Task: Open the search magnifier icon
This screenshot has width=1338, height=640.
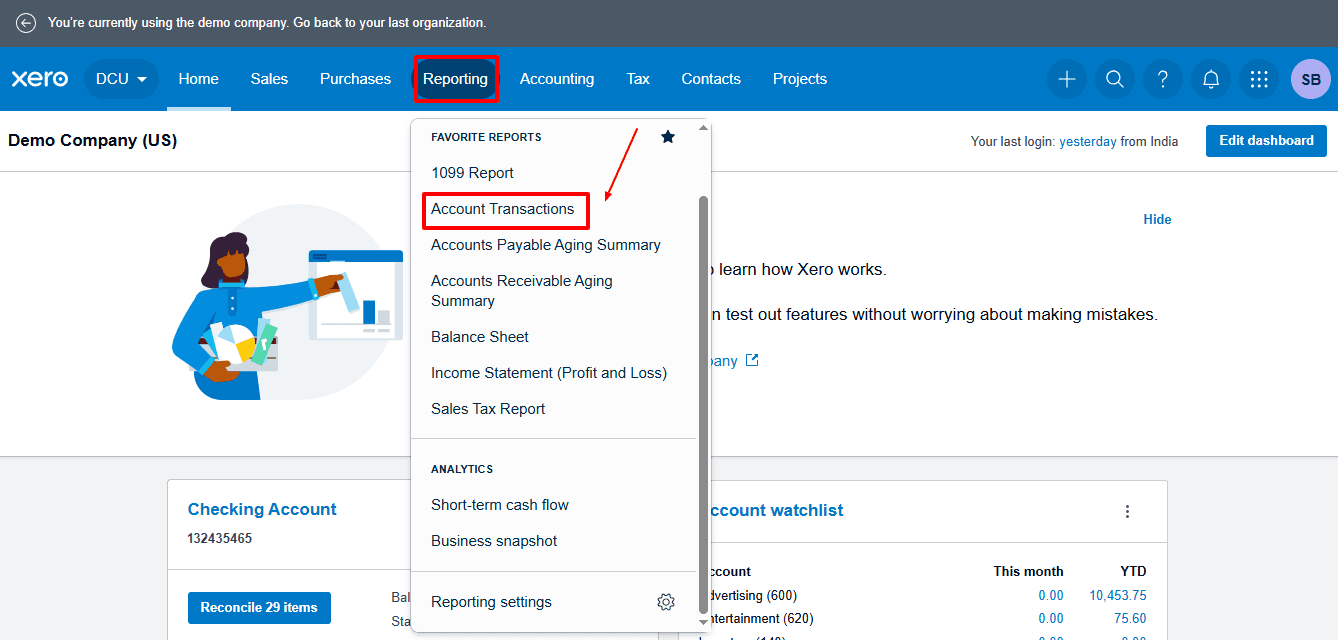Action: (1115, 79)
